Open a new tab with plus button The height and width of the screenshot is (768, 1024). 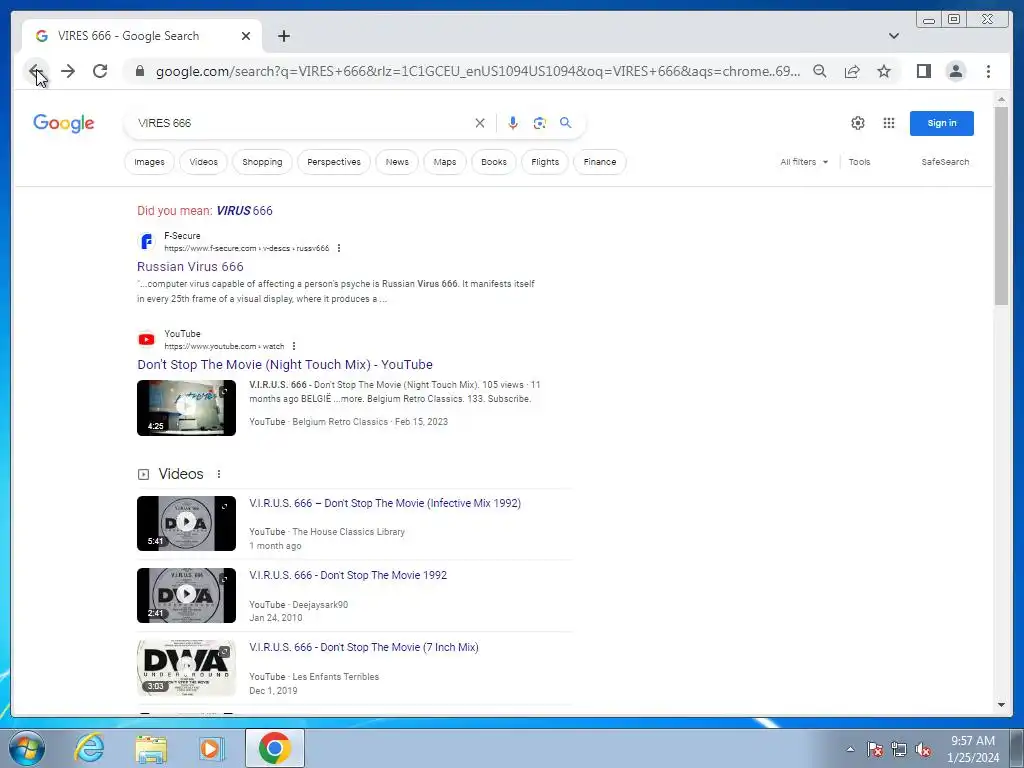tap(283, 36)
